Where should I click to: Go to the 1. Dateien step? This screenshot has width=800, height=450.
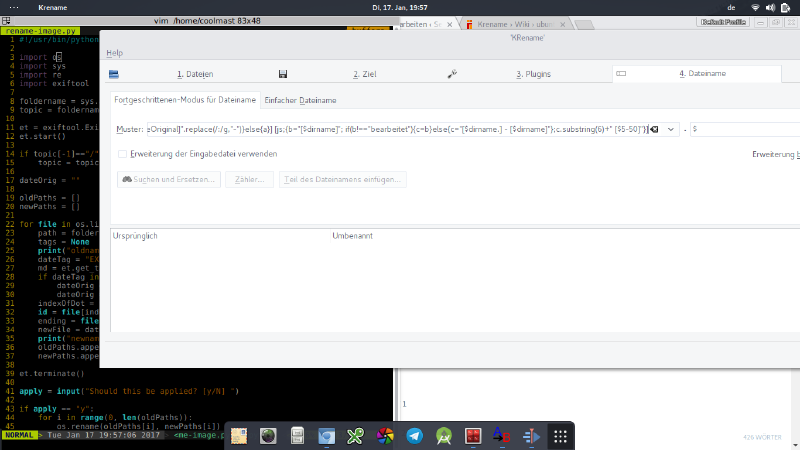pyautogui.click(x=195, y=74)
